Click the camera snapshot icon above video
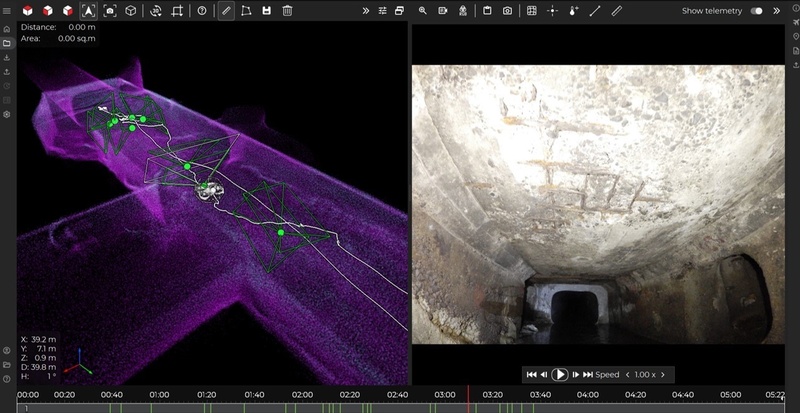This screenshot has width=800, height=413. click(508, 11)
